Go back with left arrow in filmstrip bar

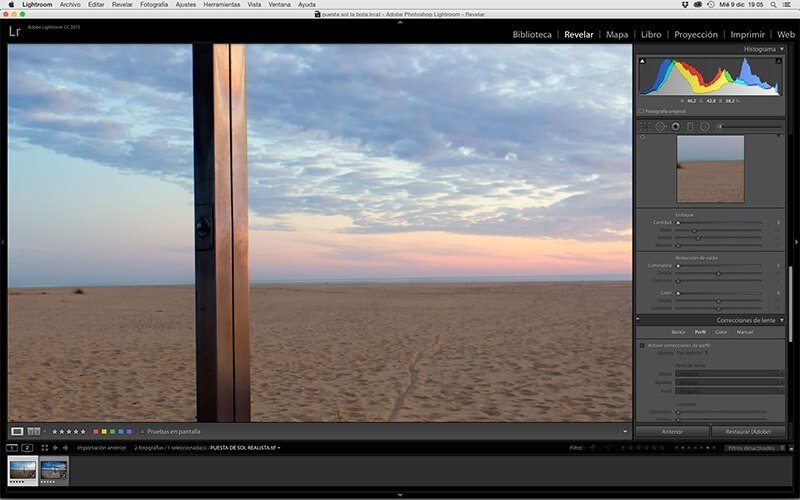(55, 448)
